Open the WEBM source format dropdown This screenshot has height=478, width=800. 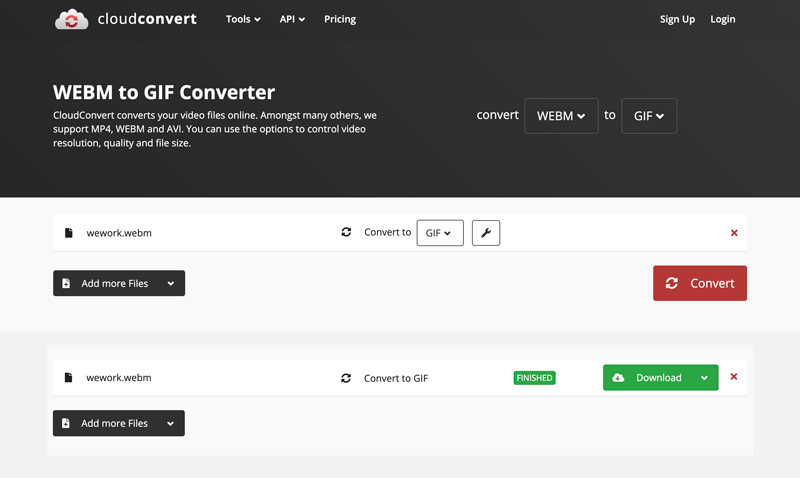pyautogui.click(x=561, y=116)
